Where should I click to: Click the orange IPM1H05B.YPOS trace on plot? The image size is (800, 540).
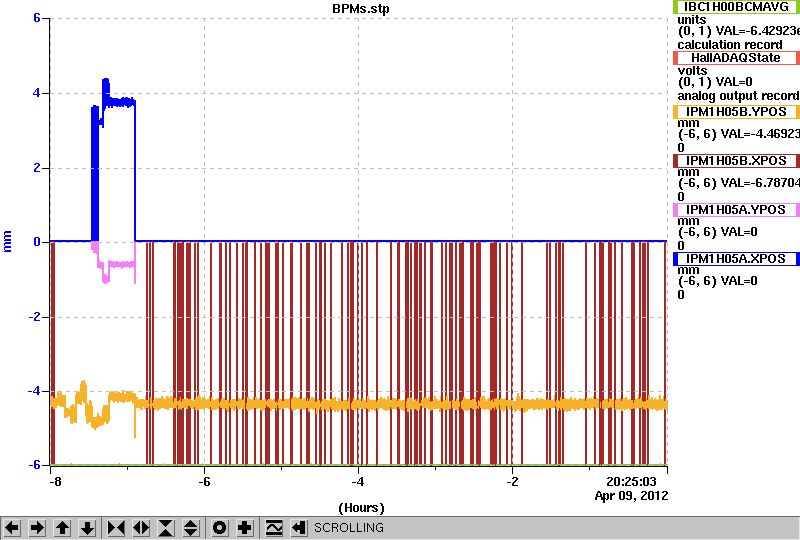[x=357, y=404]
